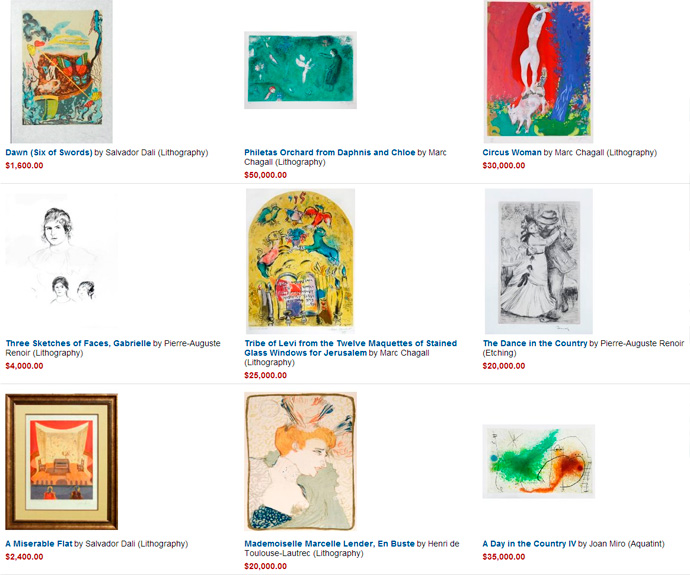Viewport: 690px width, 575px height.
Task: Click The Dance in the Country etching image
Action: tap(539, 261)
